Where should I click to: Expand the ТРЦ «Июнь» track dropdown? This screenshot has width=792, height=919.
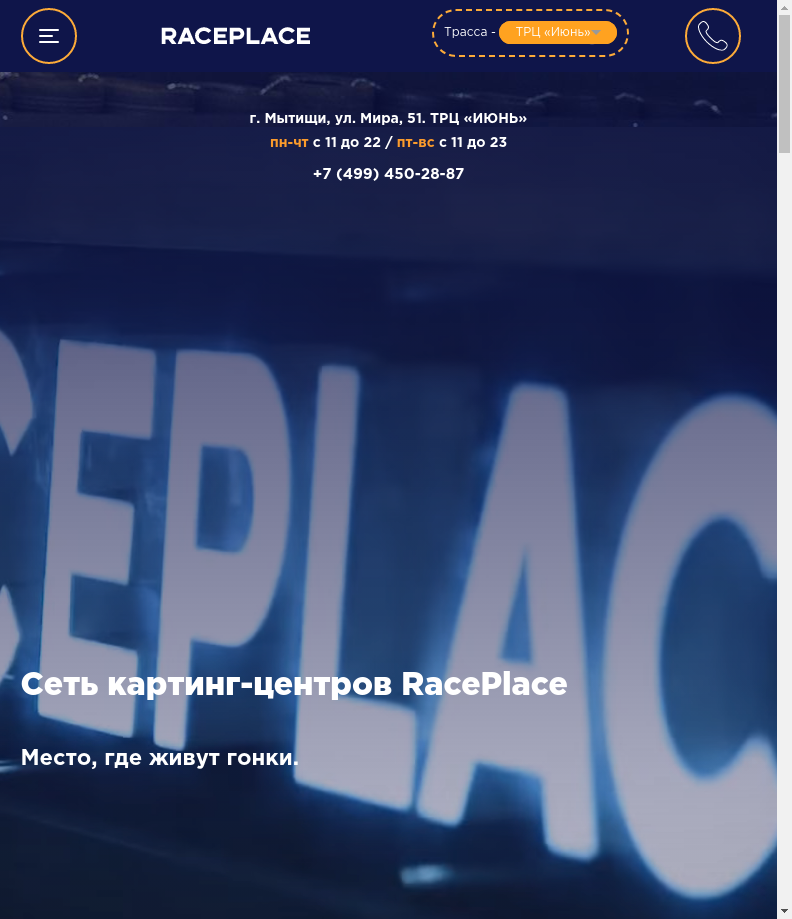[x=558, y=32]
